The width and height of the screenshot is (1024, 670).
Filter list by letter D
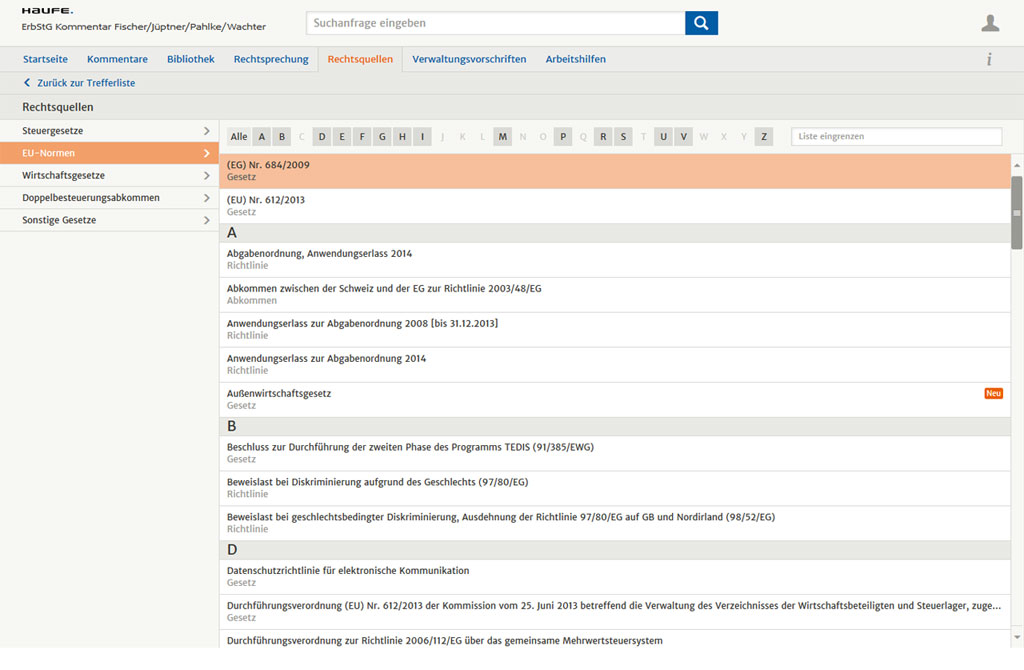point(322,136)
